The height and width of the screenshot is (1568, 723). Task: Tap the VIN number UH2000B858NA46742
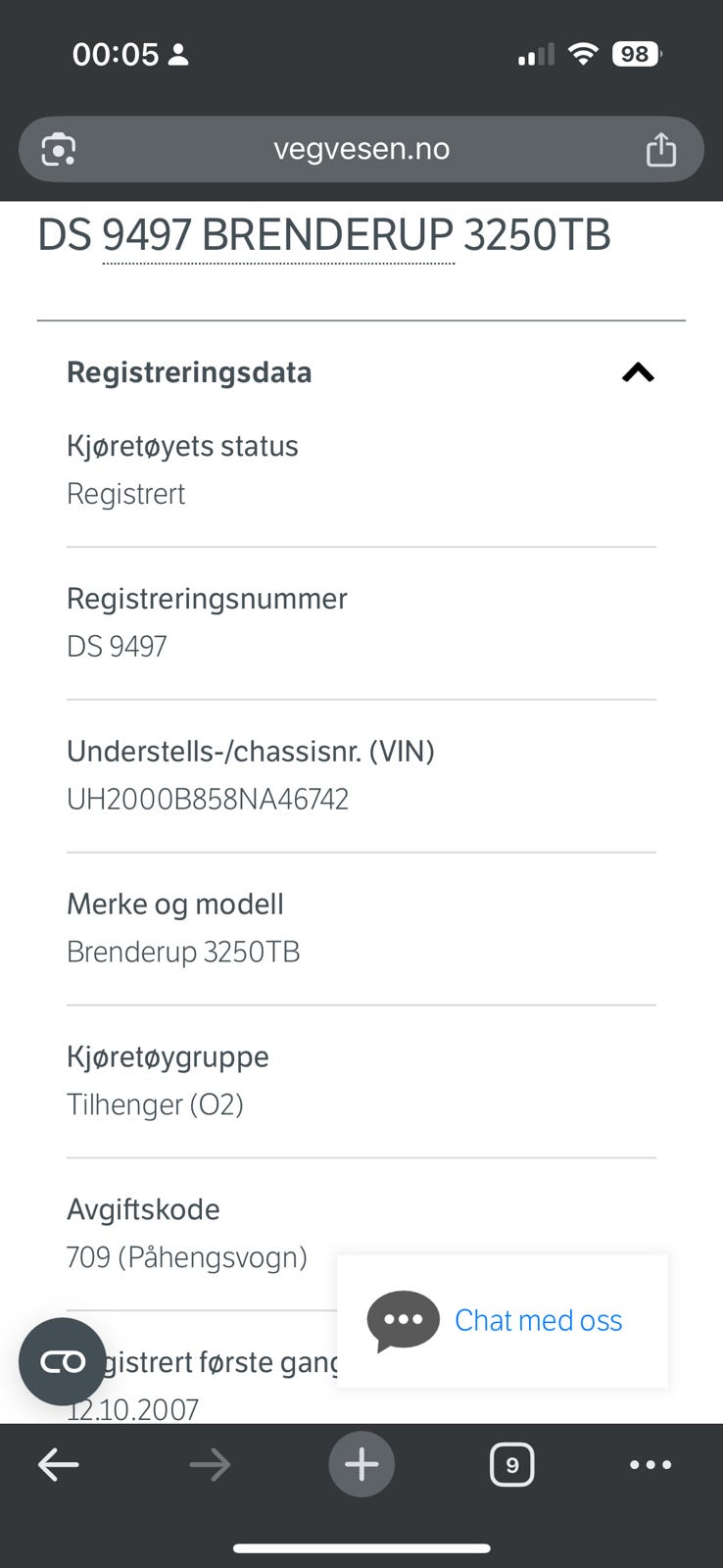[x=208, y=800]
